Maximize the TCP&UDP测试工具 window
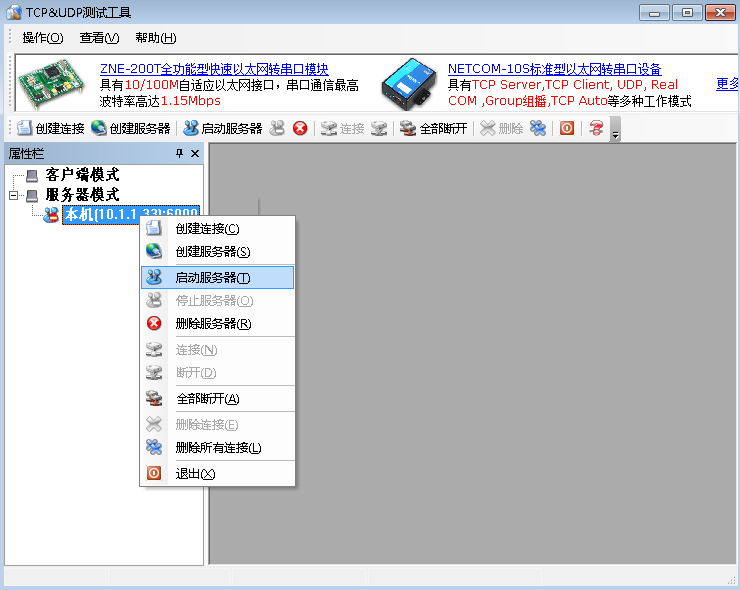740x590 pixels. pos(687,13)
